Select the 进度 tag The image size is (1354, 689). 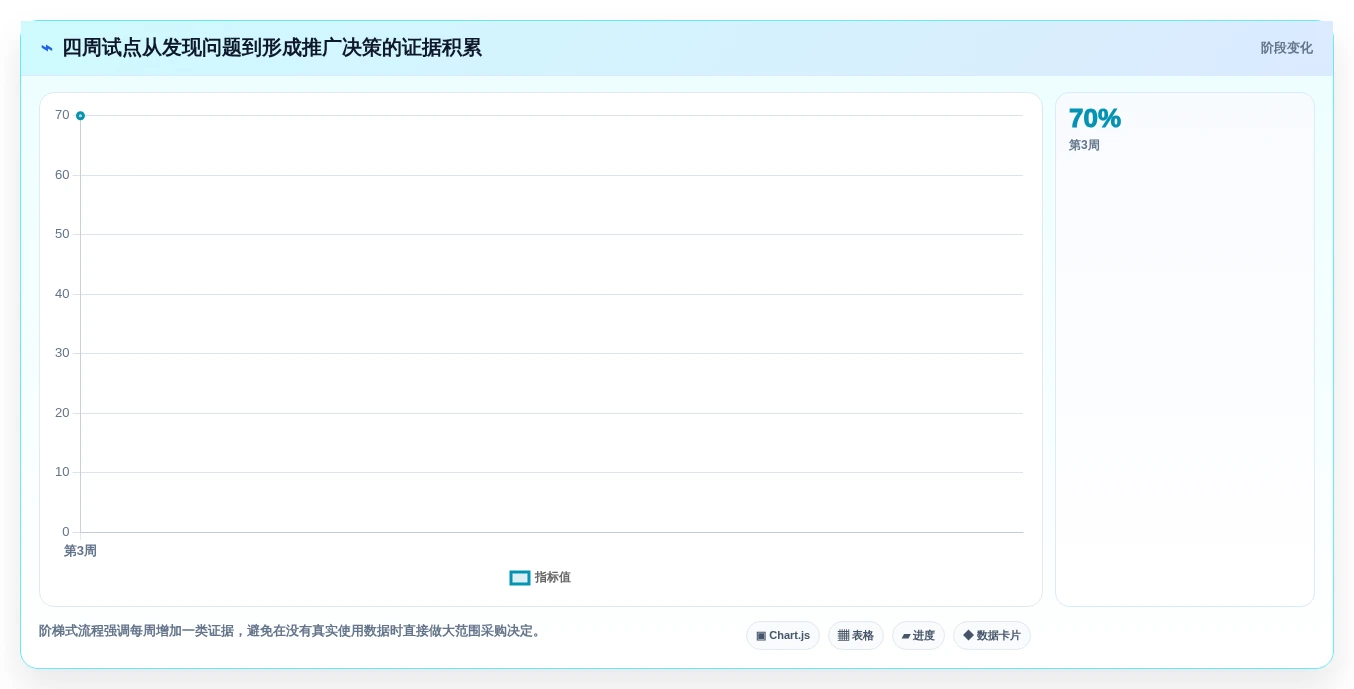[x=918, y=636]
